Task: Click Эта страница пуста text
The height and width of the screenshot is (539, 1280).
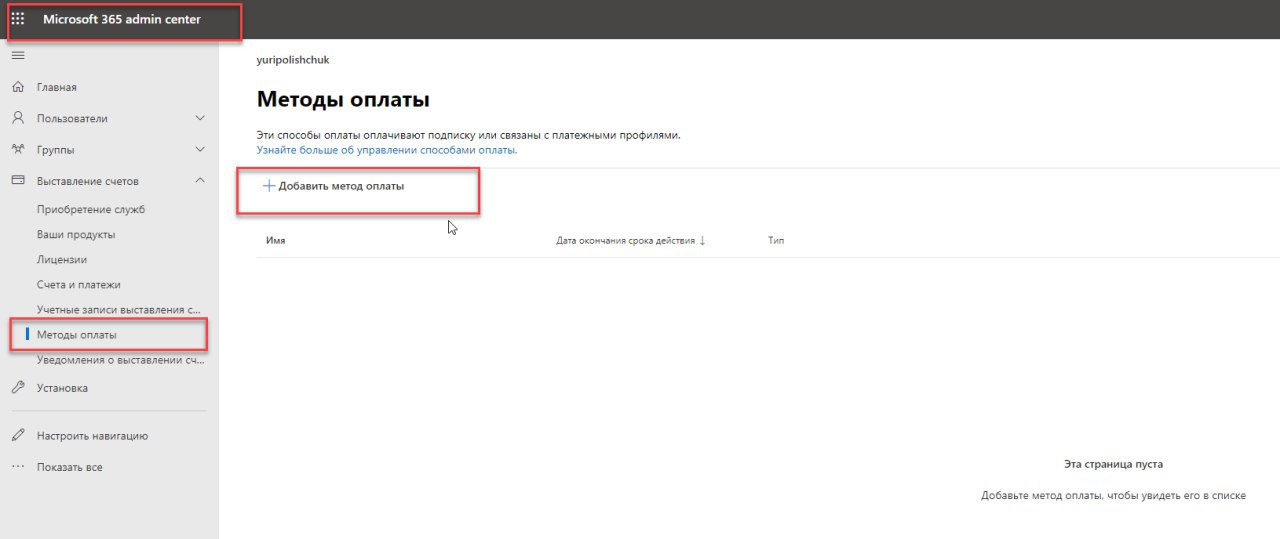Action: [x=1113, y=464]
